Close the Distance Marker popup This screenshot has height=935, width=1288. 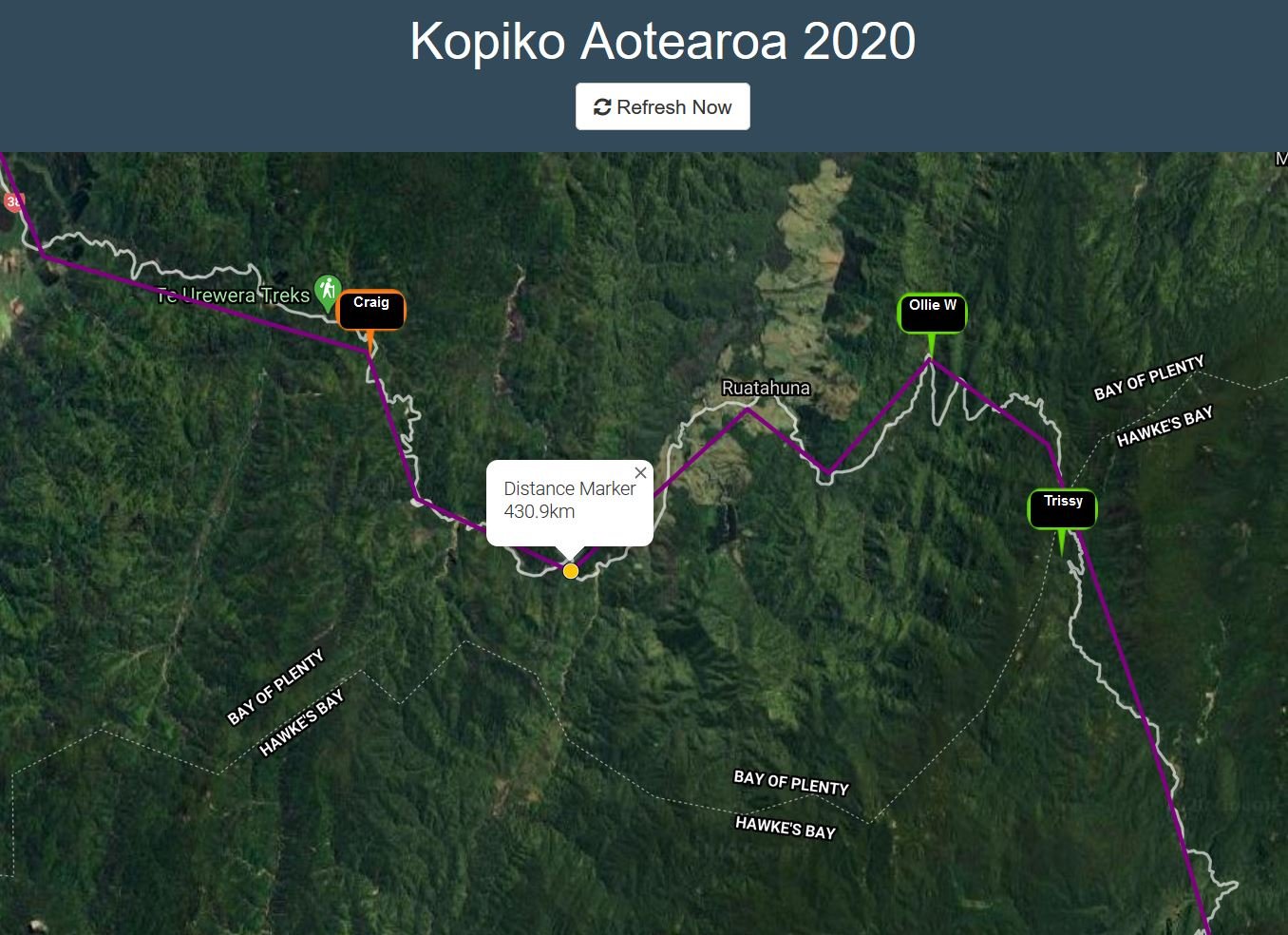[640, 472]
